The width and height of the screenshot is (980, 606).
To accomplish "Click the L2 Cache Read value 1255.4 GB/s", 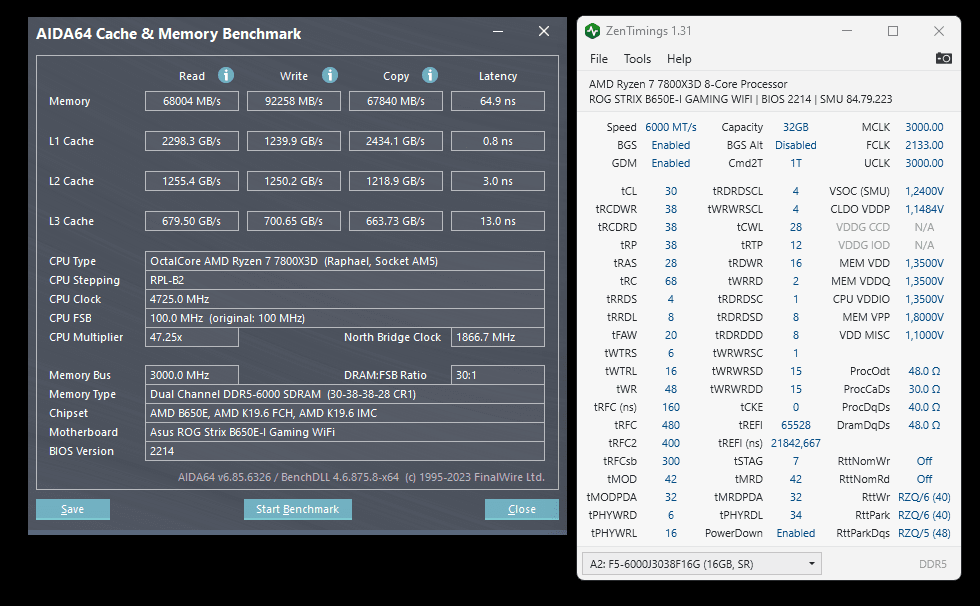I will tap(192, 181).
